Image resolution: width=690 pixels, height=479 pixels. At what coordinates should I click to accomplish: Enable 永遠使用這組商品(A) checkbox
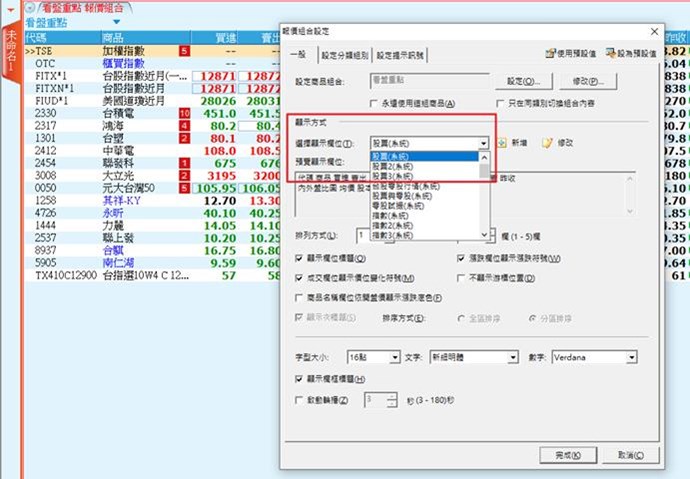[x=374, y=103]
